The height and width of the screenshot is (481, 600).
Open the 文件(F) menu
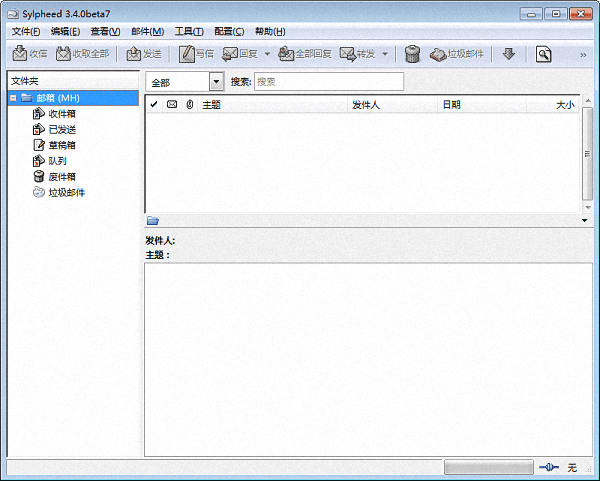[26, 31]
